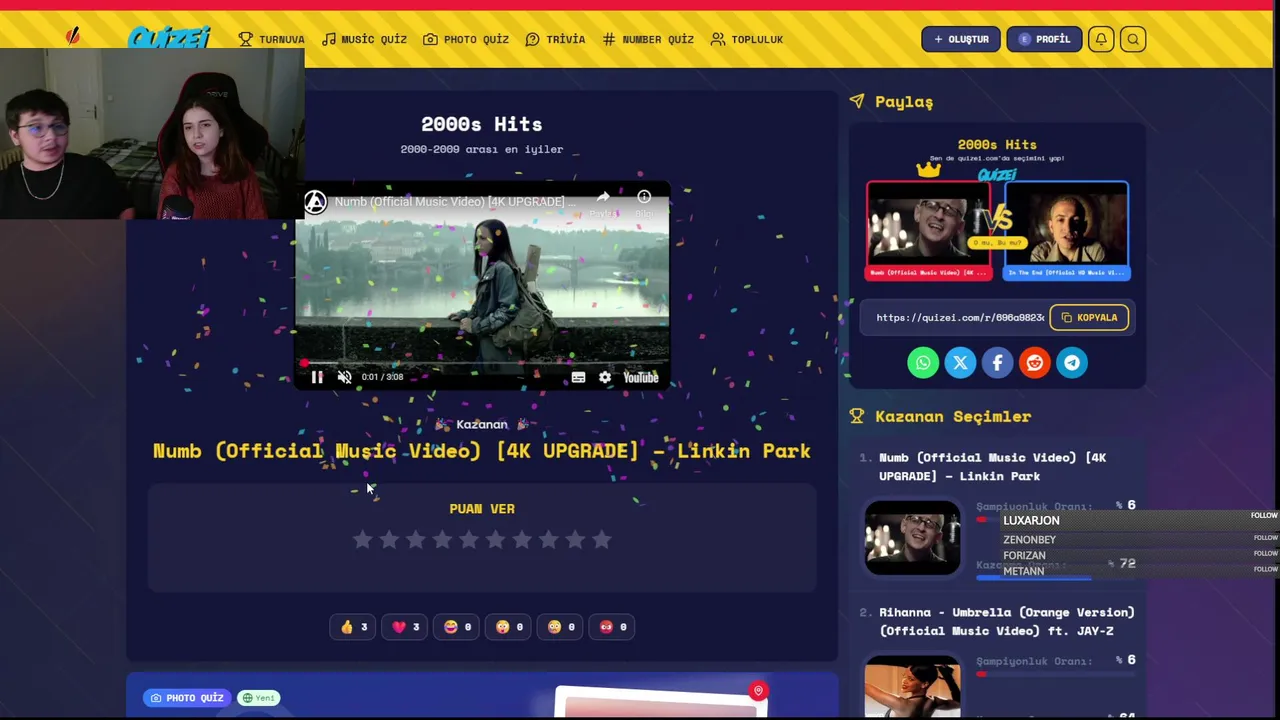
Task: Open the Photo Quiz banner tag
Action: tap(187, 698)
